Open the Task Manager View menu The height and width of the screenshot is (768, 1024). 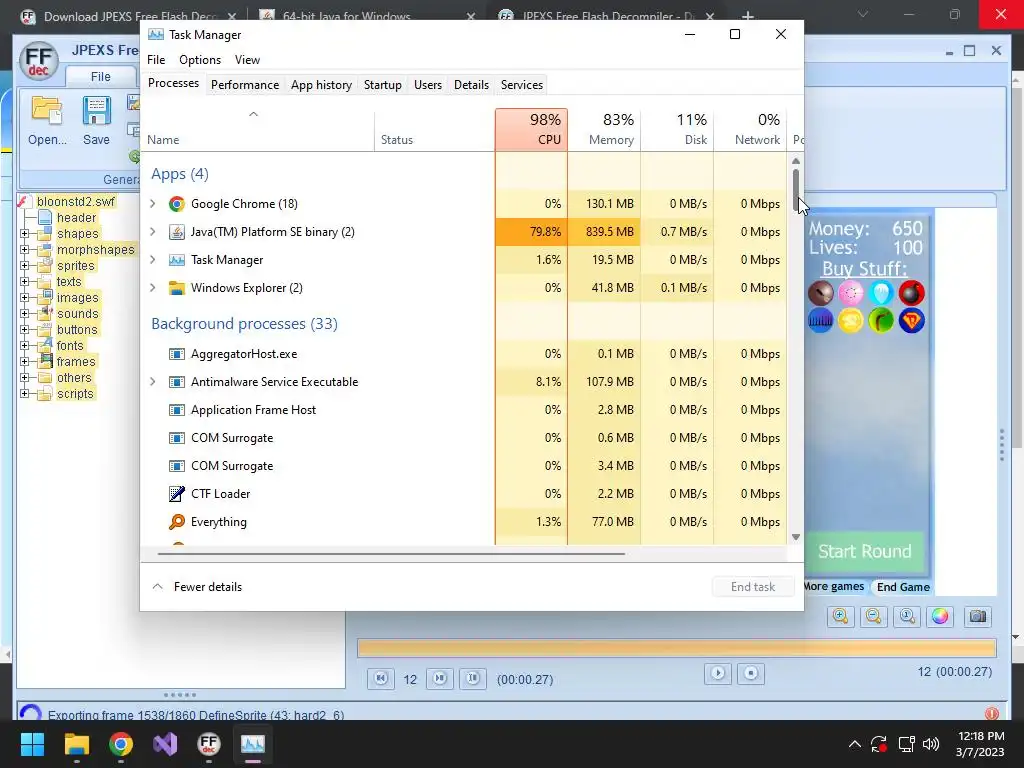248,60
